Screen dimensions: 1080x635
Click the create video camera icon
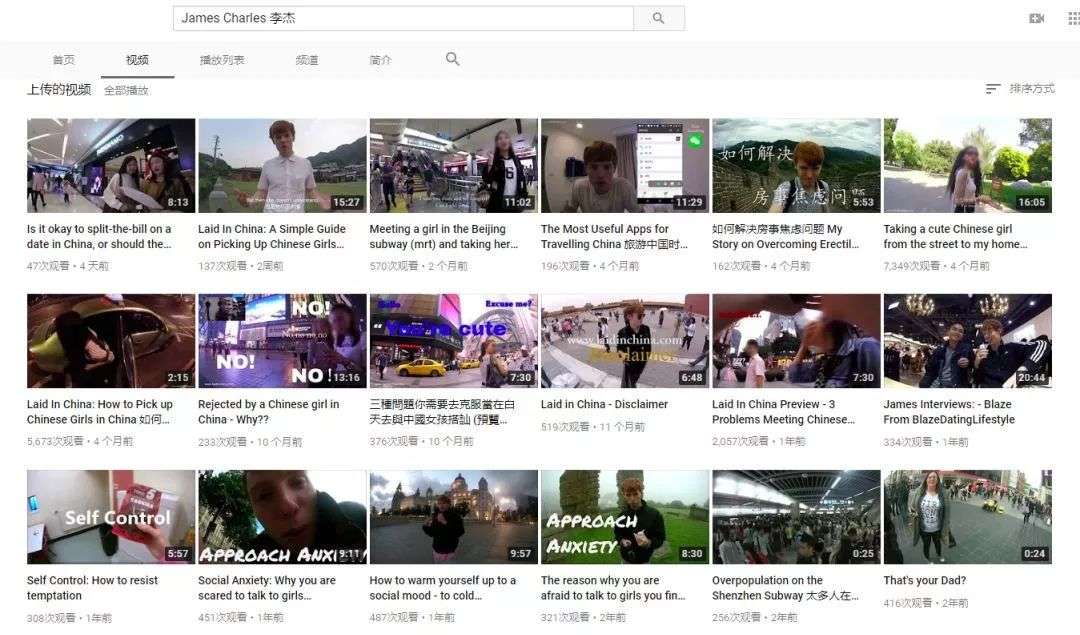click(1036, 18)
